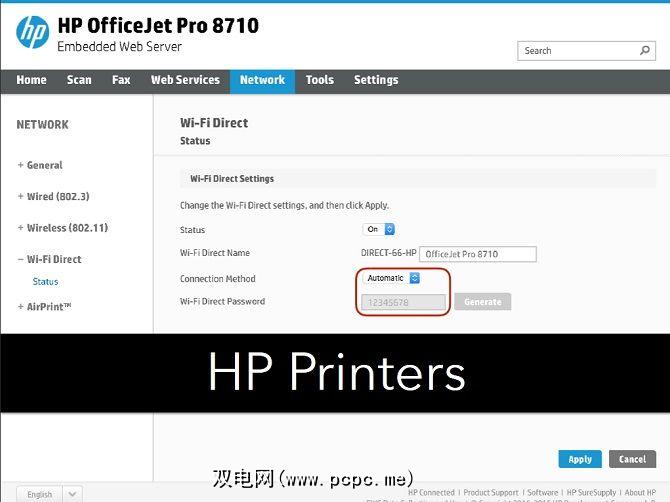Open the HP SureSupply link
The image size is (670, 502).
click(591, 493)
